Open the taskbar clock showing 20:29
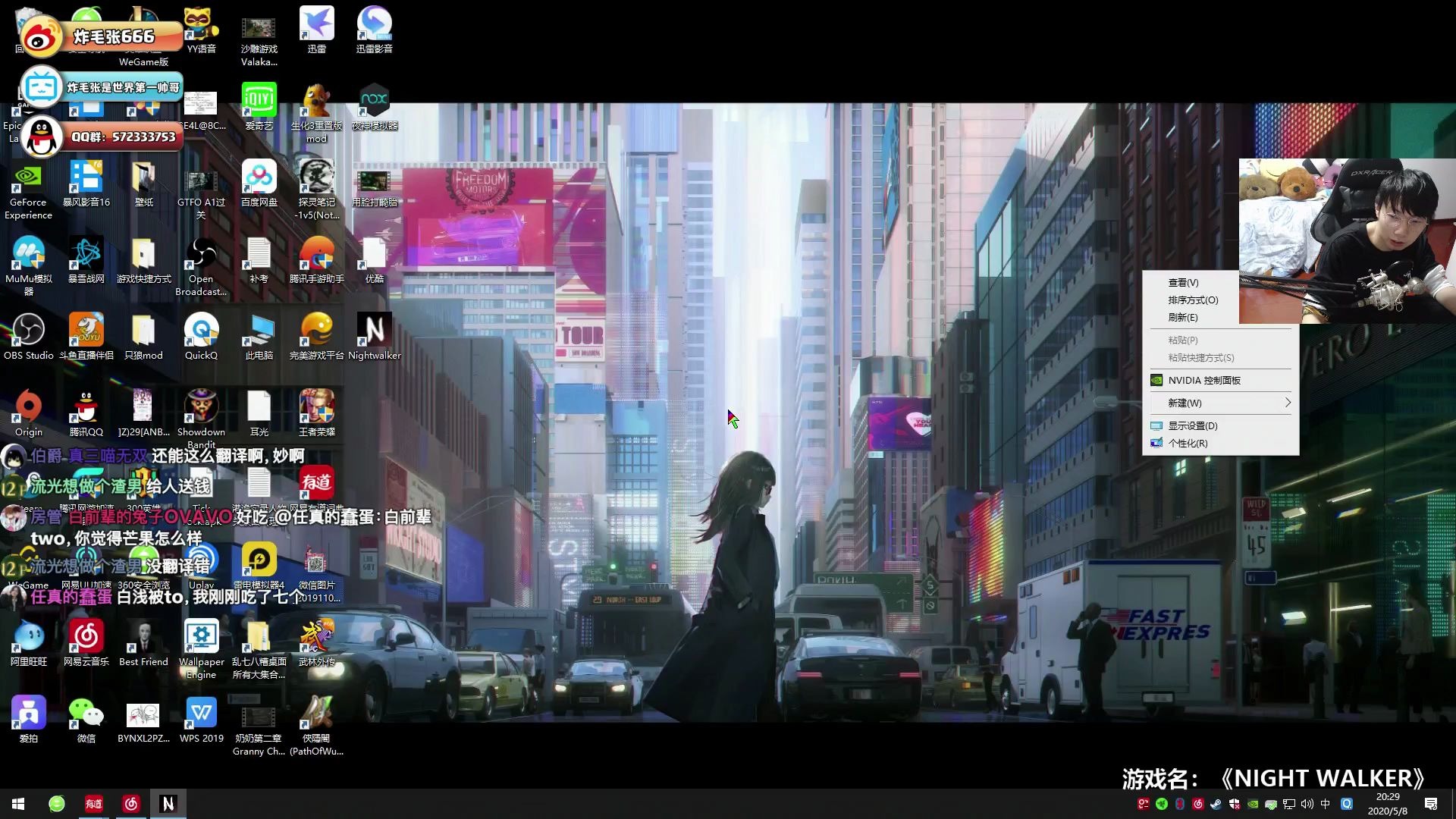 [x=1387, y=804]
